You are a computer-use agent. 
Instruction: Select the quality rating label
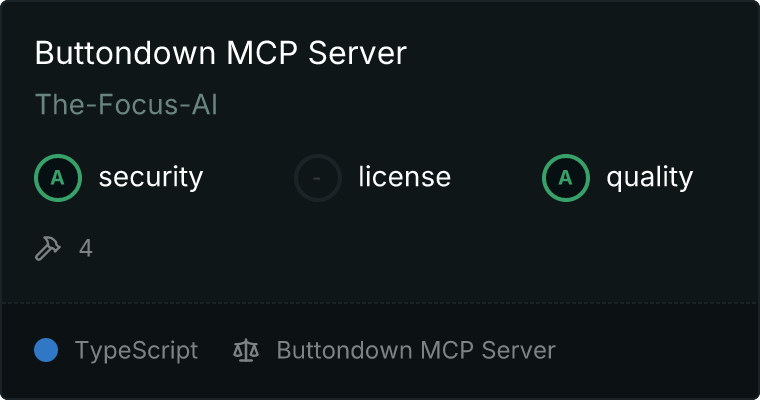[x=650, y=177]
